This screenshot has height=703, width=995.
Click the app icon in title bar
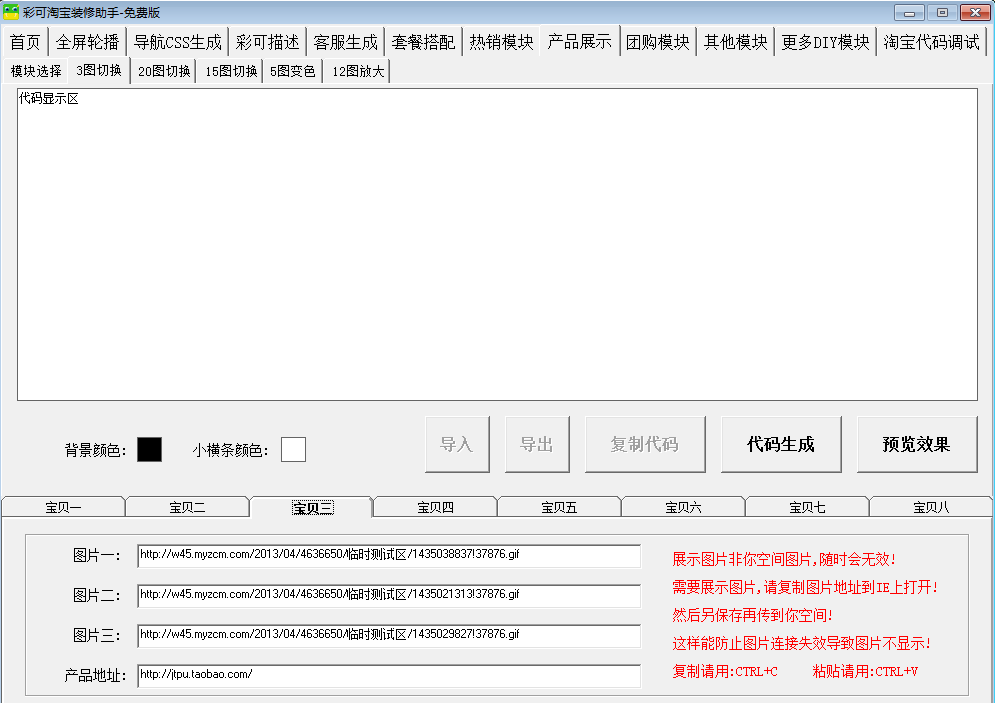click(x=11, y=12)
